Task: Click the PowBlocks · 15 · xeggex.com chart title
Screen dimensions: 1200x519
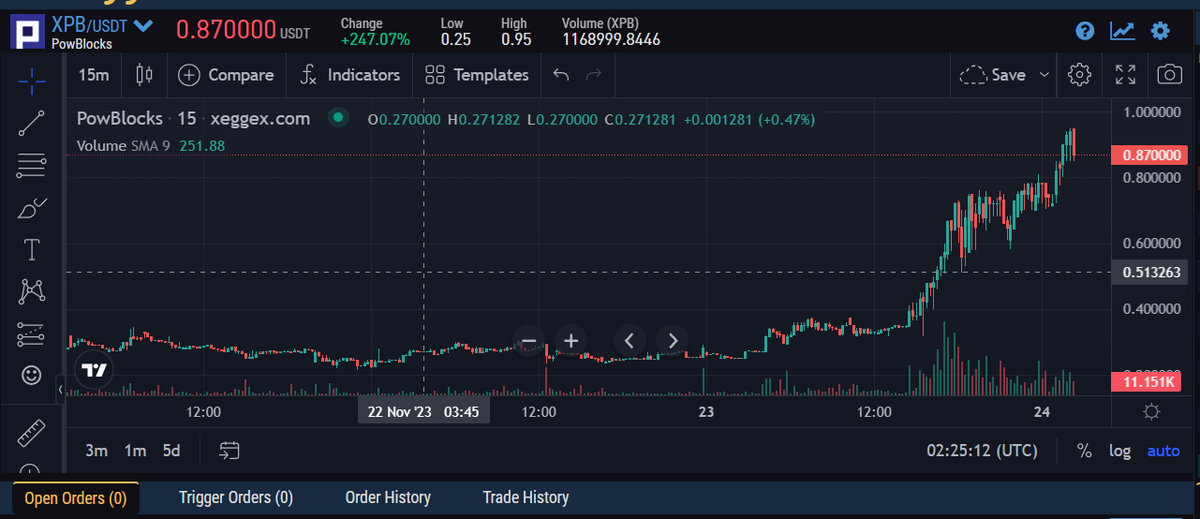Action: click(x=194, y=118)
